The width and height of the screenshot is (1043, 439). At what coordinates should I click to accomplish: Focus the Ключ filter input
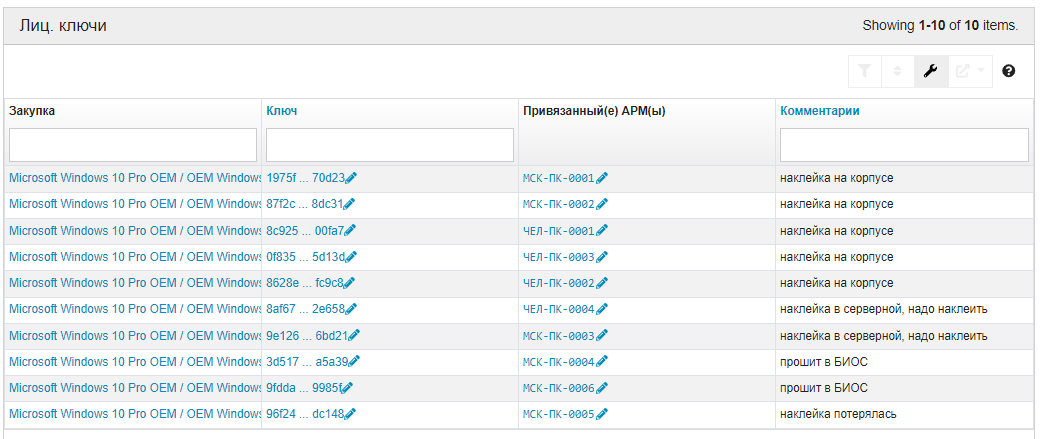(x=390, y=145)
